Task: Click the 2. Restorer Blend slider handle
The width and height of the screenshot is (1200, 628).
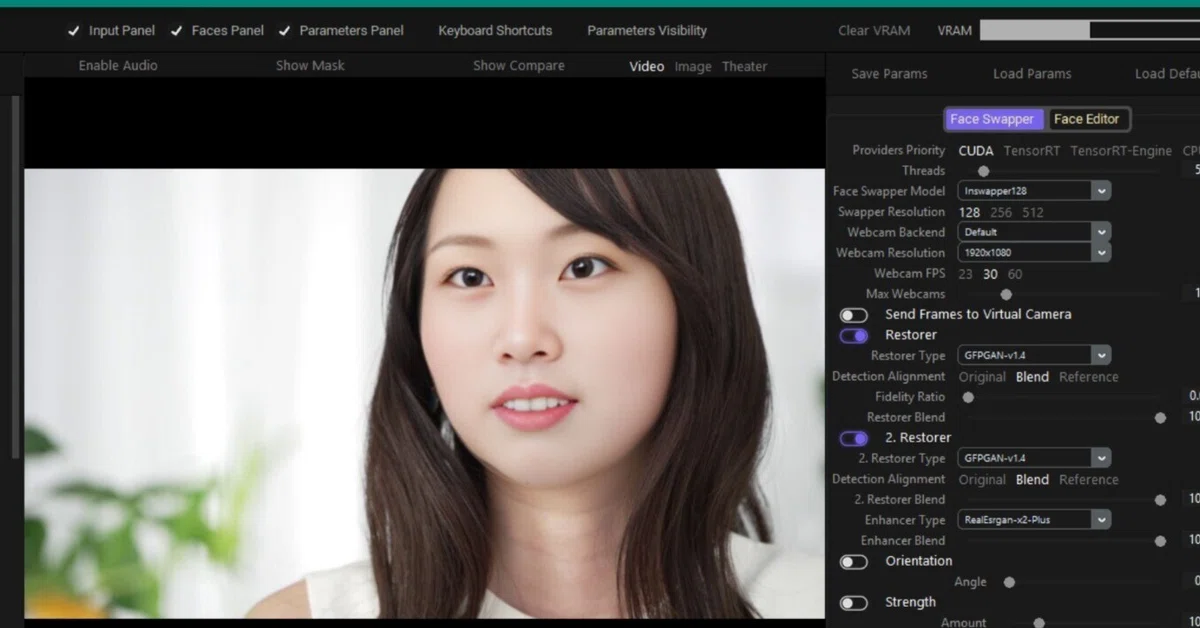Action: [x=1160, y=500]
